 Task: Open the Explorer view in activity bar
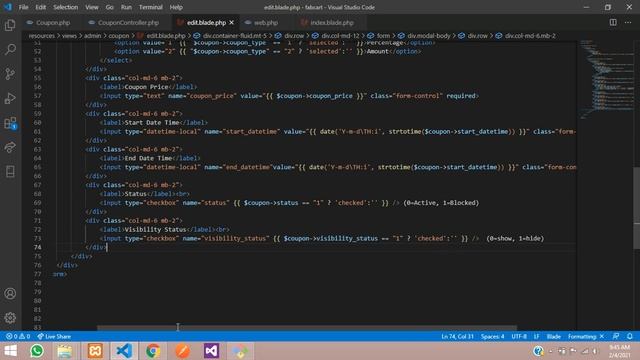pyautogui.click(x=10, y=25)
